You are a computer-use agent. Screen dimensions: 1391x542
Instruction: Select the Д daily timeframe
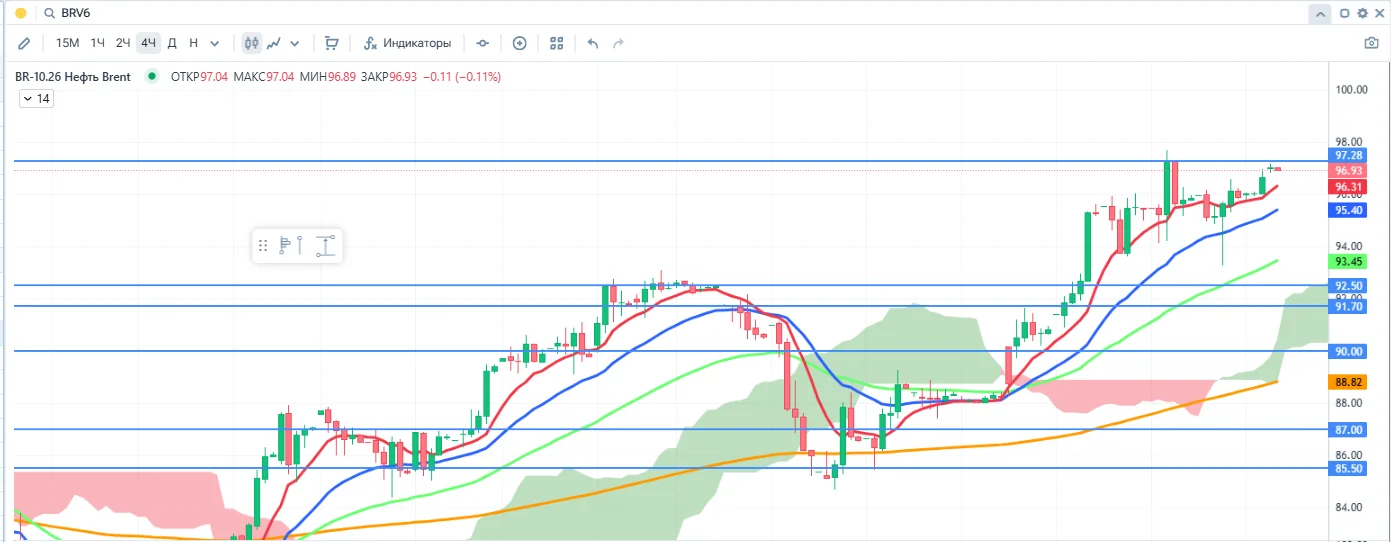tap(172, 43)
